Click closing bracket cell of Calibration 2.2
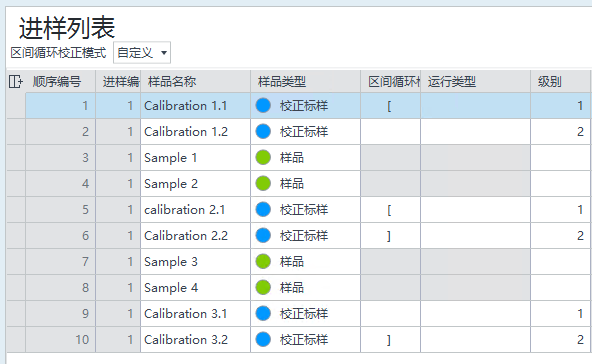The image size is (592, 364). point(390,236)
